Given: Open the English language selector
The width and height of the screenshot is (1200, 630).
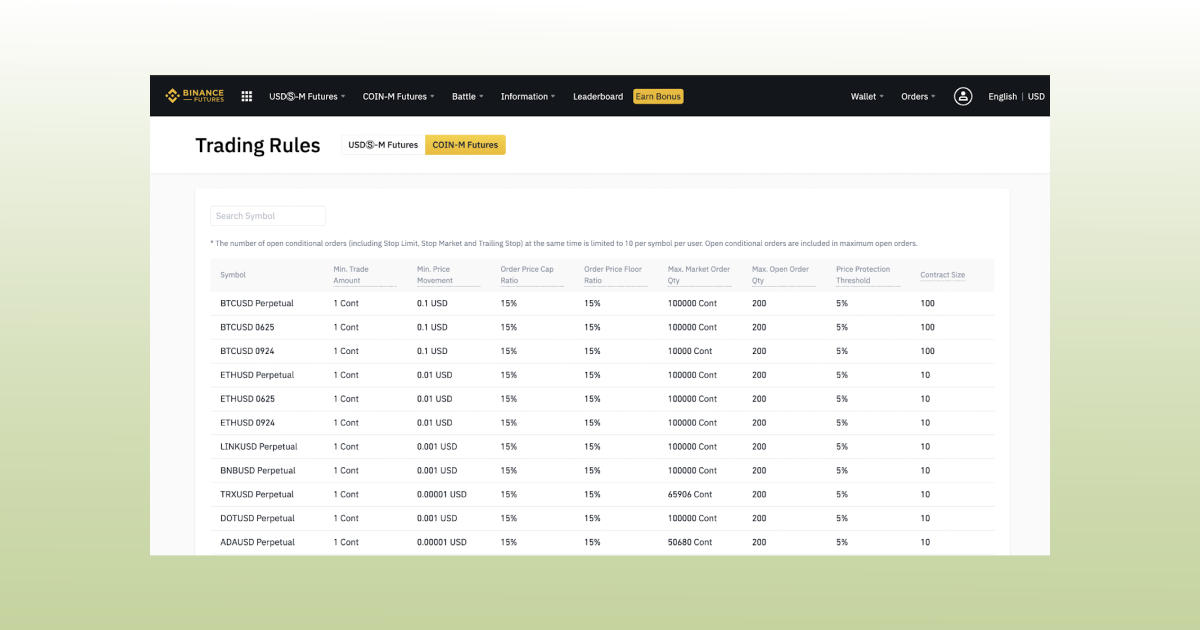Looking at the screenshot, I should point(1002,96).
